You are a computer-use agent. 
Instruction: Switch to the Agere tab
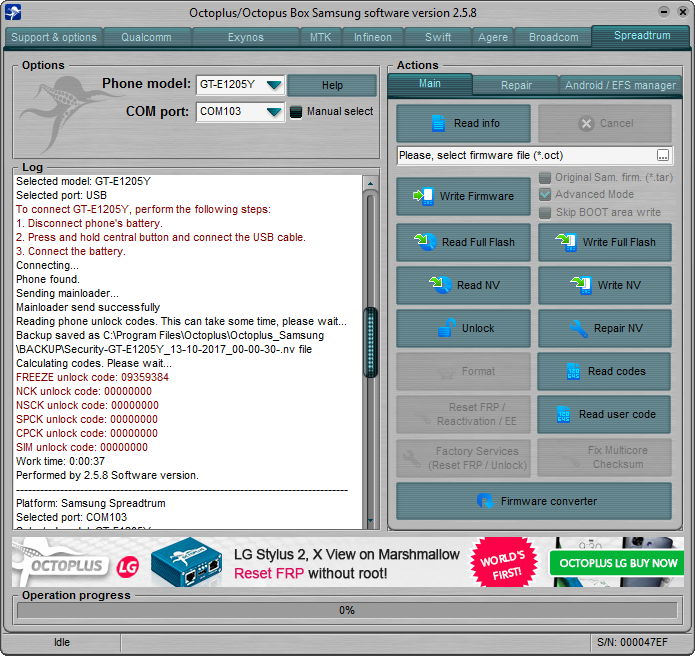point(492,37)
